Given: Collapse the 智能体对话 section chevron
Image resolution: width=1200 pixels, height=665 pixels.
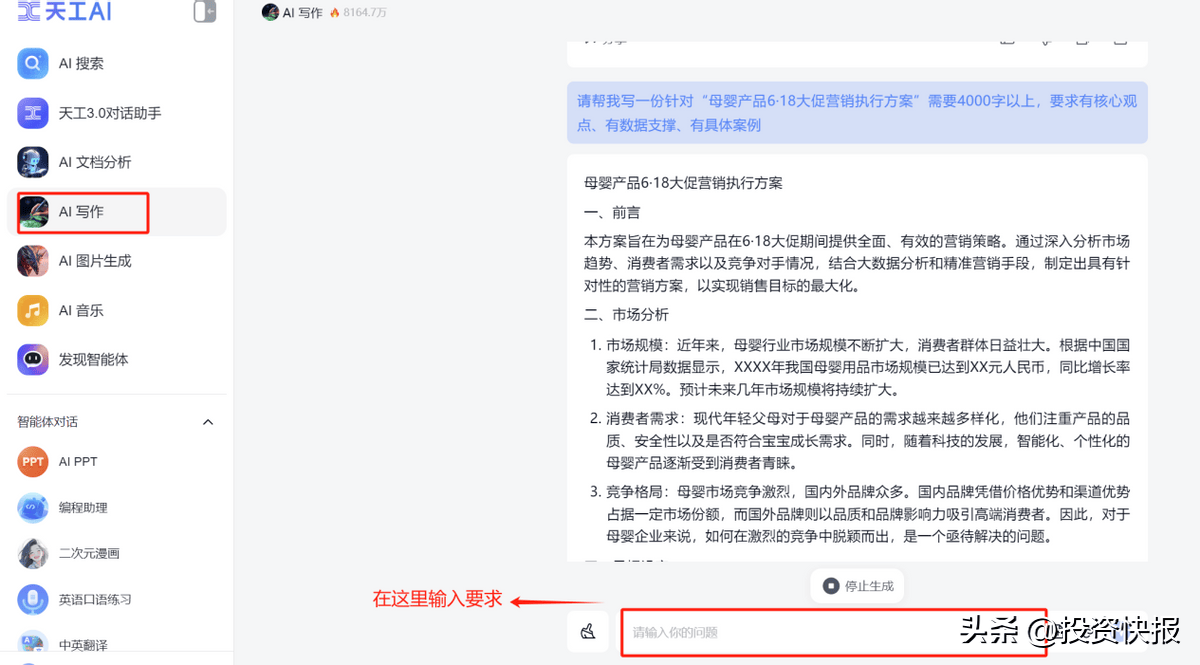Looking at the screenshot, I should click(208, 422).
